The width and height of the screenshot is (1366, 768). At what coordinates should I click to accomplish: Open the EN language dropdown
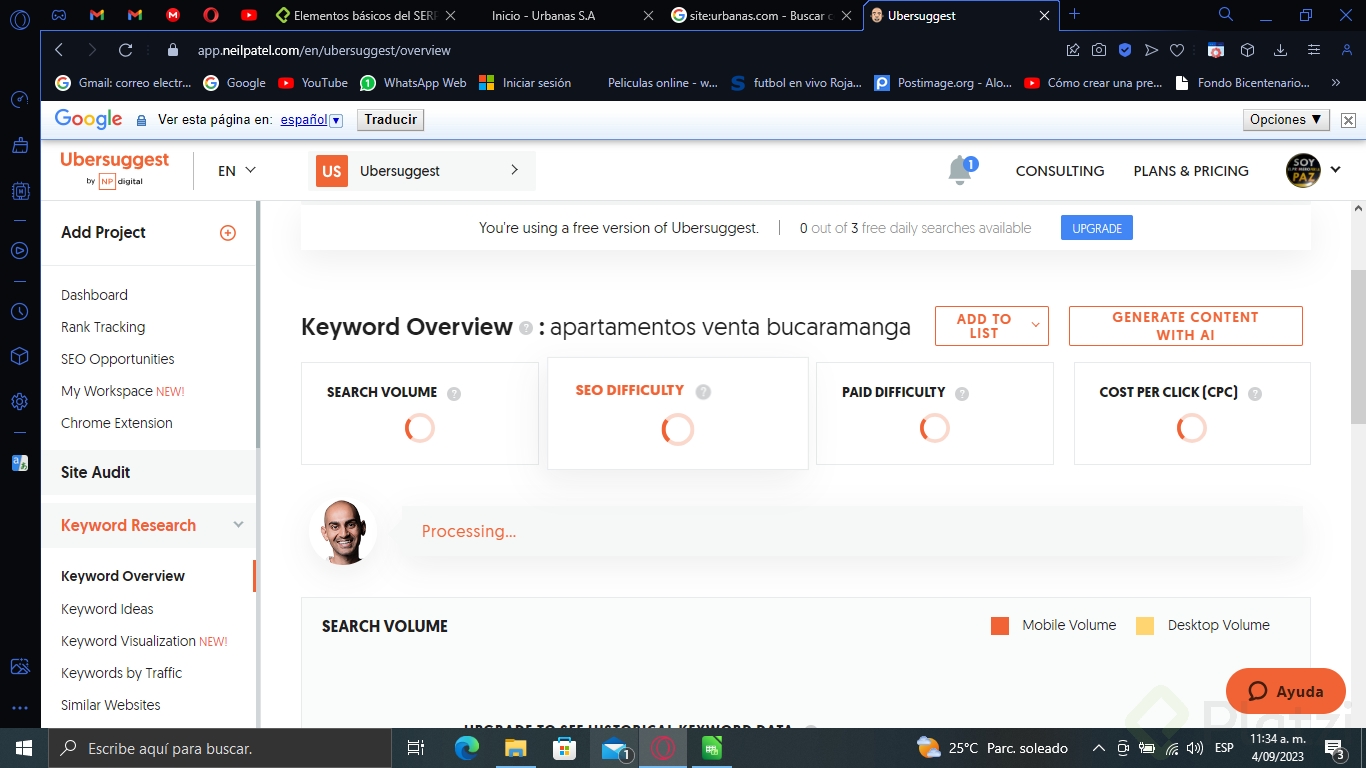pyautogui.click(x=237, y=171)
